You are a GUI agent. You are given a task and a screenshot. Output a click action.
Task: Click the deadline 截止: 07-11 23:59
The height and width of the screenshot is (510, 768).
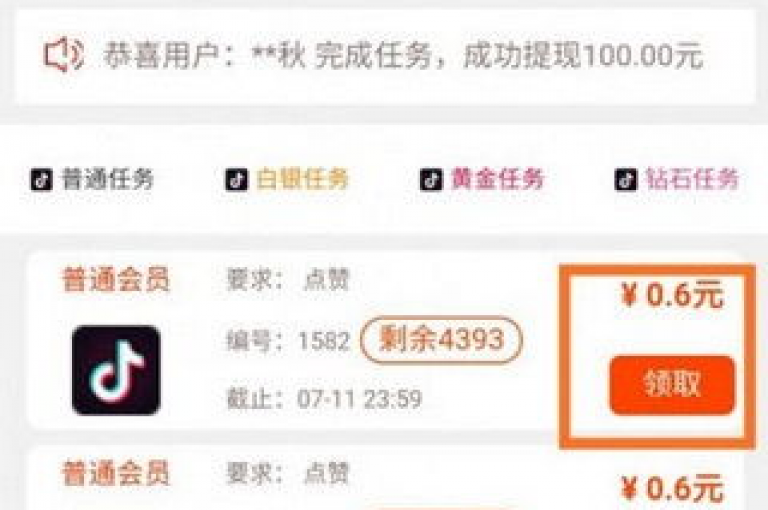[x=324, y=399]
